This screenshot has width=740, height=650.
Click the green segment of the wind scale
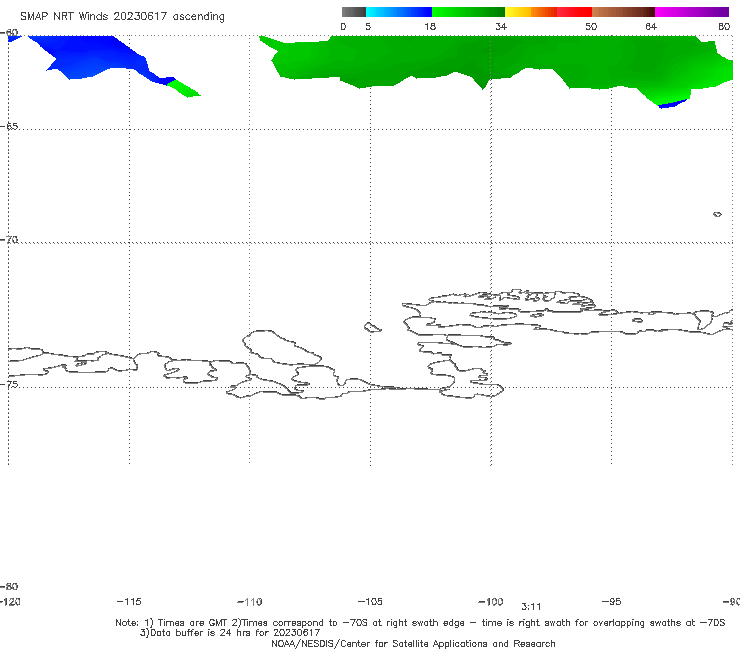tap(469, 12)
